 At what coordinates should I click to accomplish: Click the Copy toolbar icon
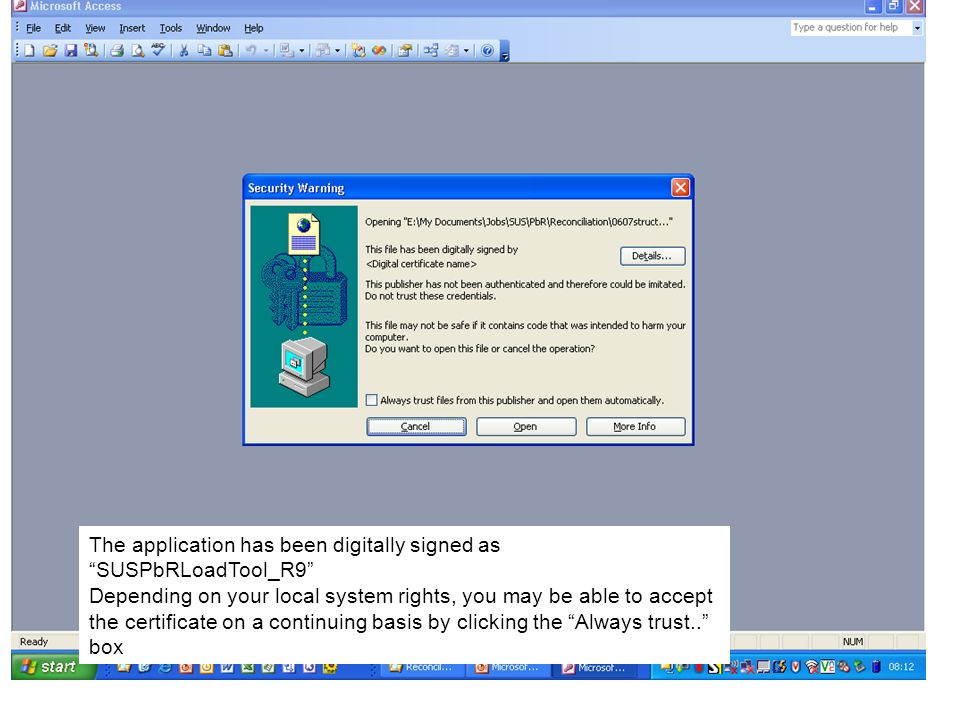204,50
